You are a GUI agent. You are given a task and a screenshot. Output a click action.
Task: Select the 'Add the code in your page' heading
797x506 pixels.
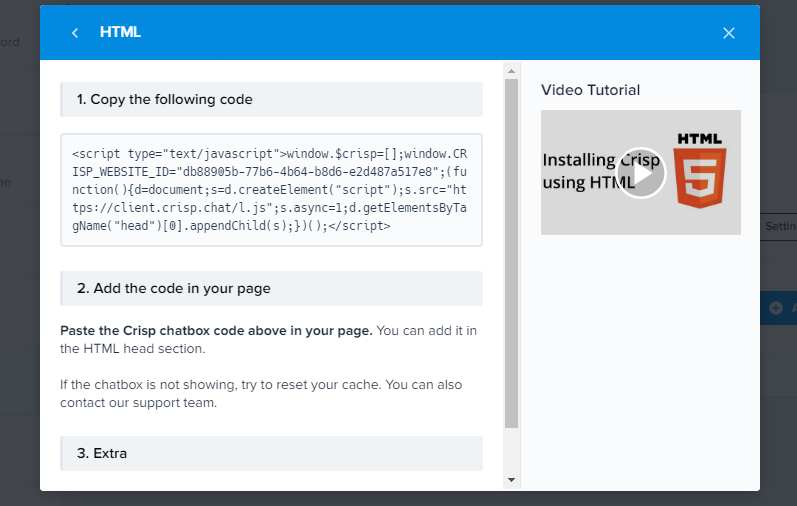point(174,288)
